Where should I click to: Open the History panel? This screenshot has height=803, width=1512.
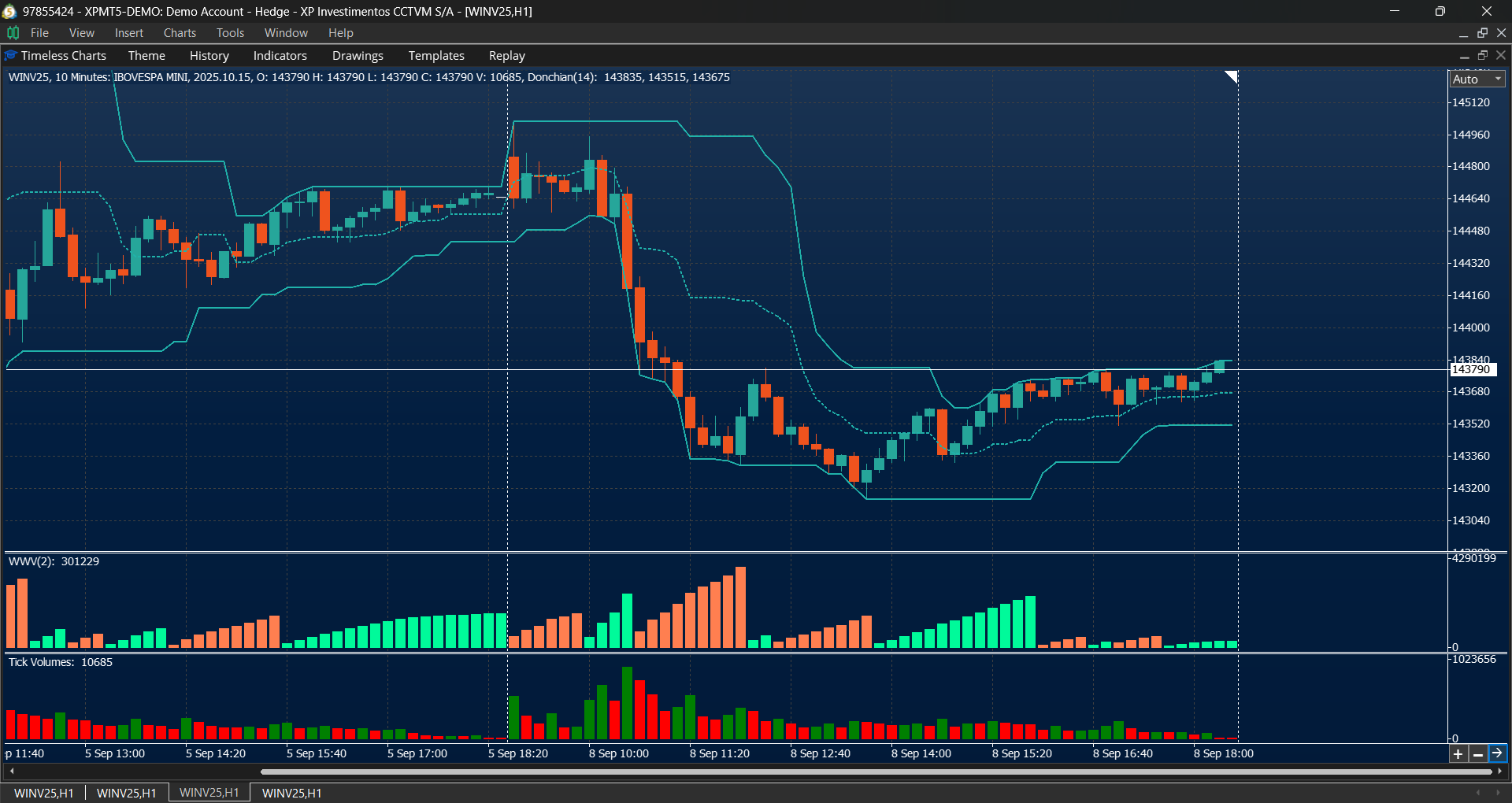pos(209,55)
